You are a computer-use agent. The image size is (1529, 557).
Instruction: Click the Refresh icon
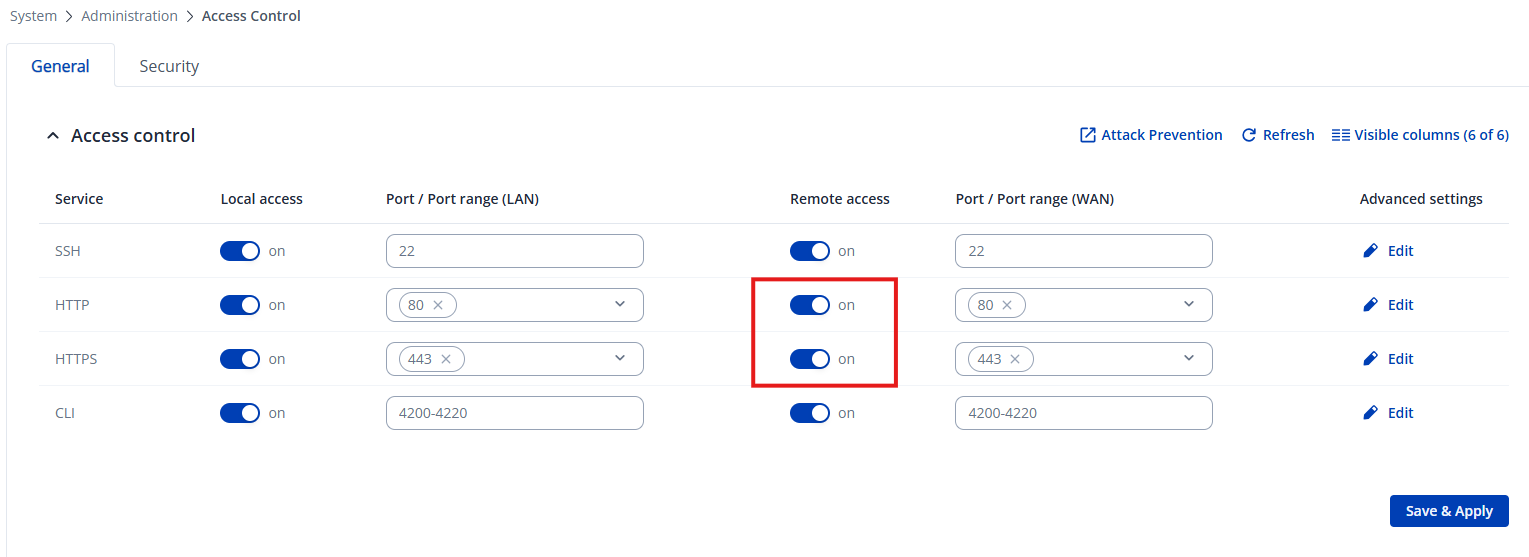click(1248, 135)
